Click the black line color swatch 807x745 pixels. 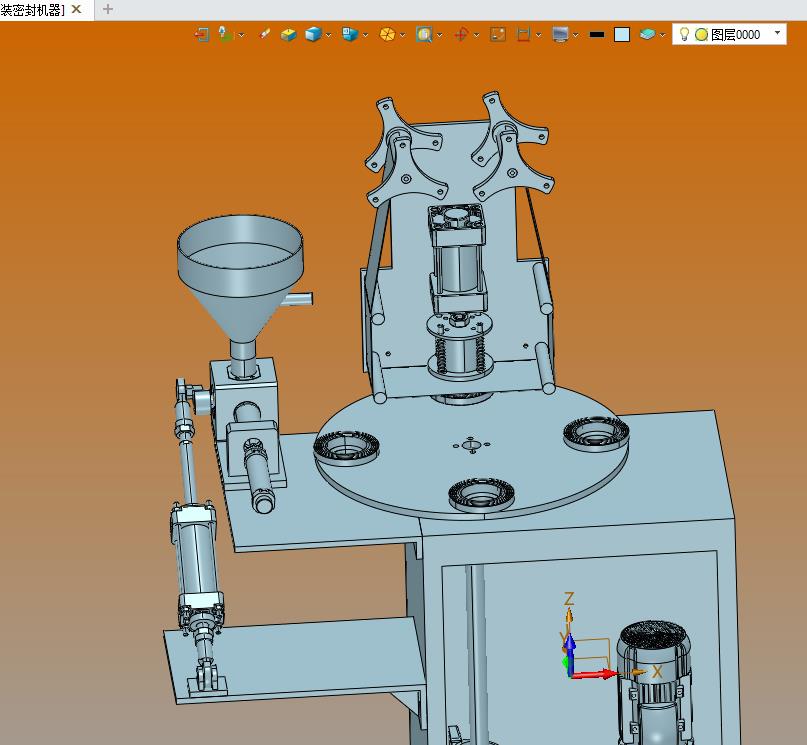click(x=597, y=34)
